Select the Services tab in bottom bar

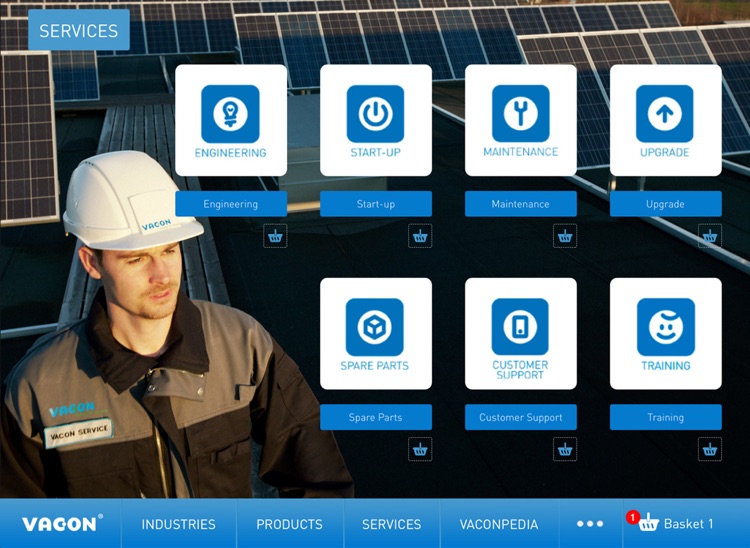coord(392,524)
